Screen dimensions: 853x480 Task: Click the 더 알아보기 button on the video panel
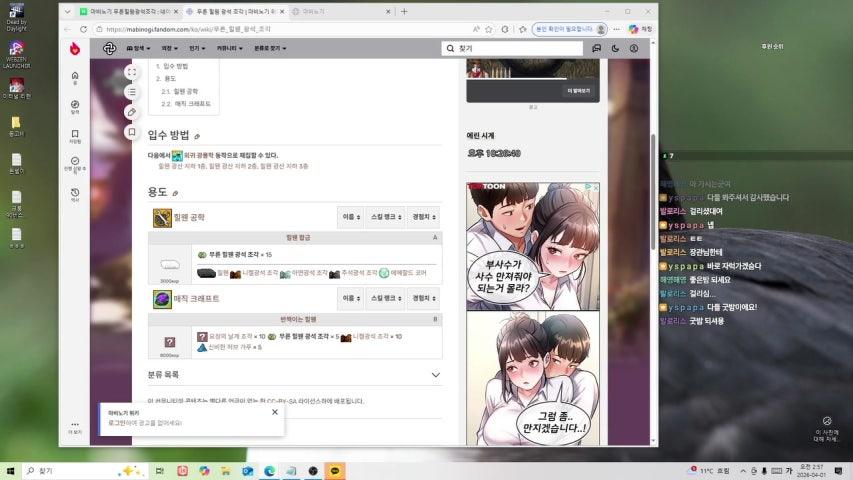click(578, 91)
